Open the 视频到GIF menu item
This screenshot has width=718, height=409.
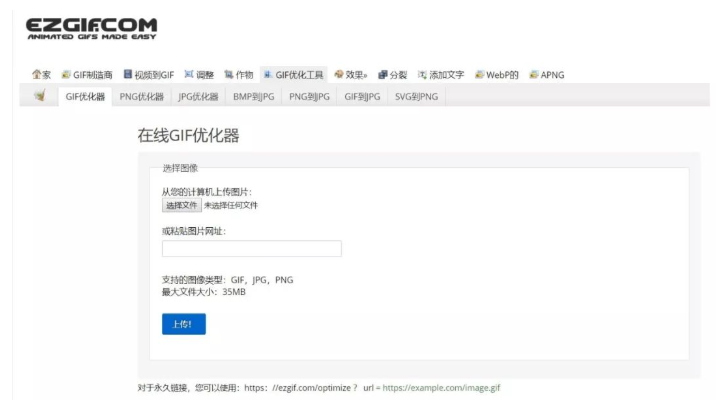pos(149,75)
